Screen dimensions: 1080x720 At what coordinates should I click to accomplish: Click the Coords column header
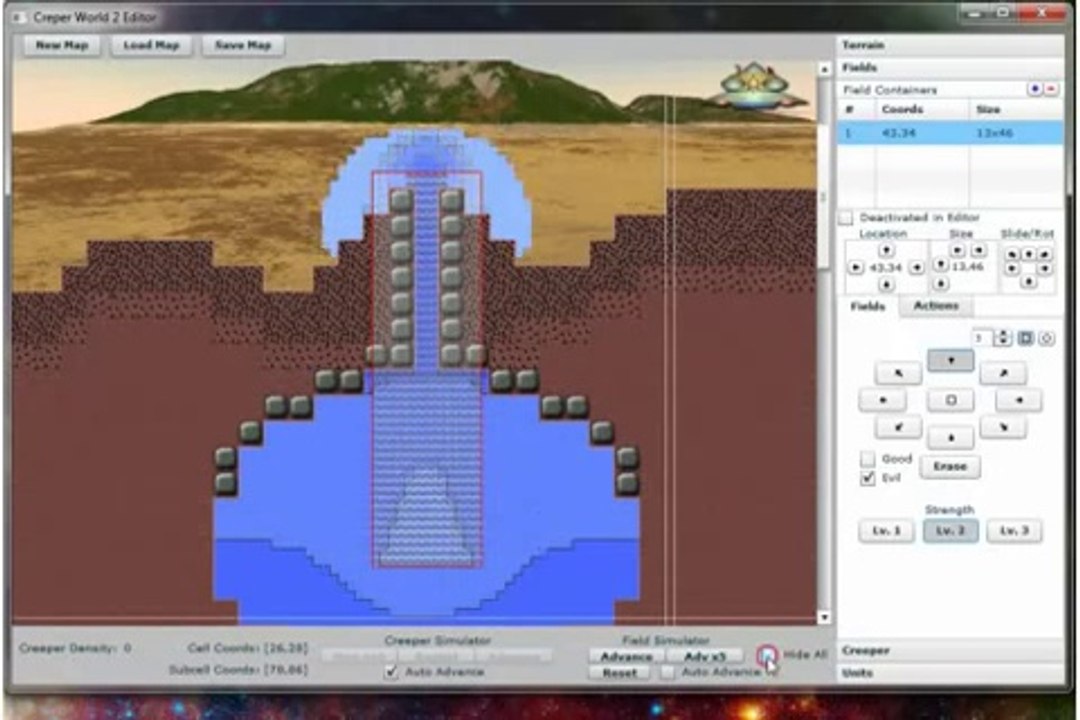coord(922,110)
